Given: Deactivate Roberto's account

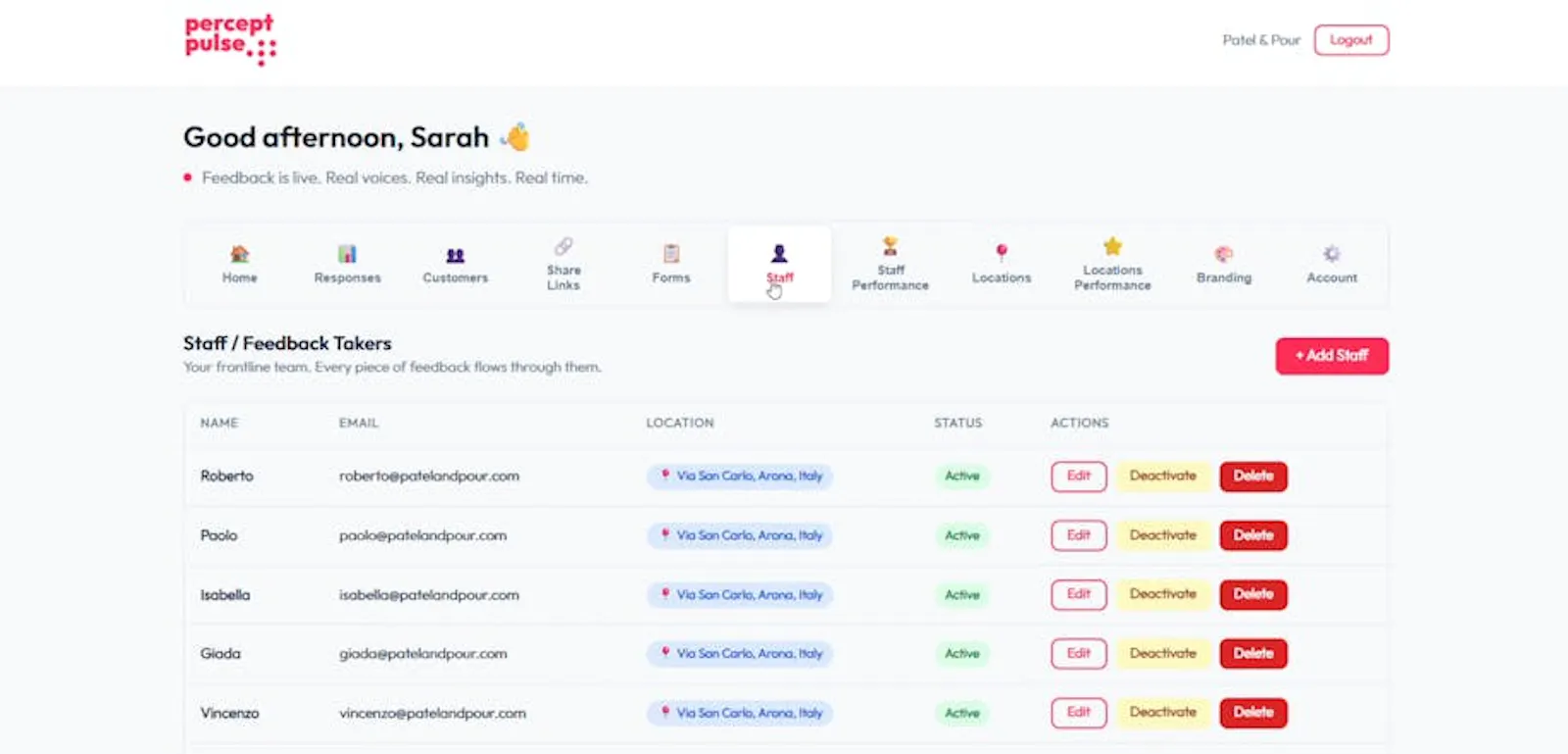Looking at the screenshot, I should [1163, 477].
